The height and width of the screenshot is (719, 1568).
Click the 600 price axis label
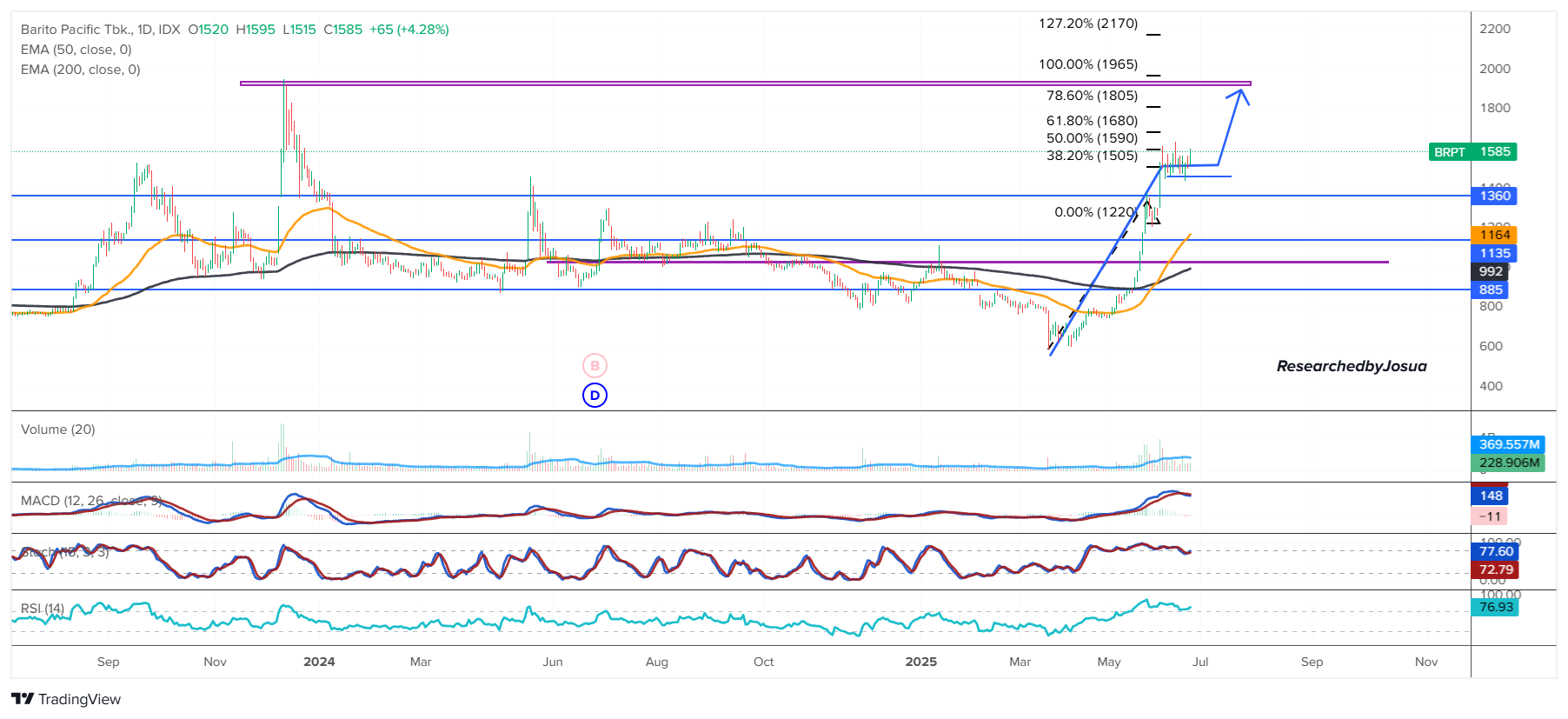(x=1492, y=346)
